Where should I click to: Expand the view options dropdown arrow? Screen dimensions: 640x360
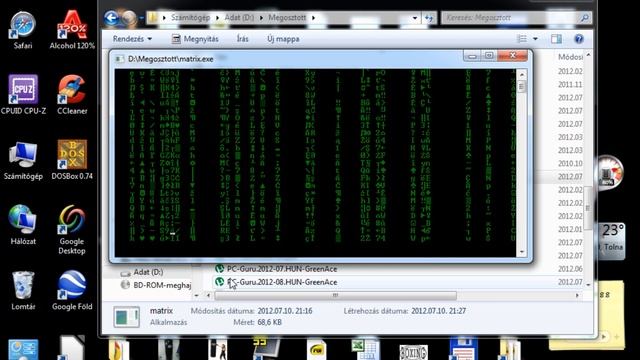point(535,39)
